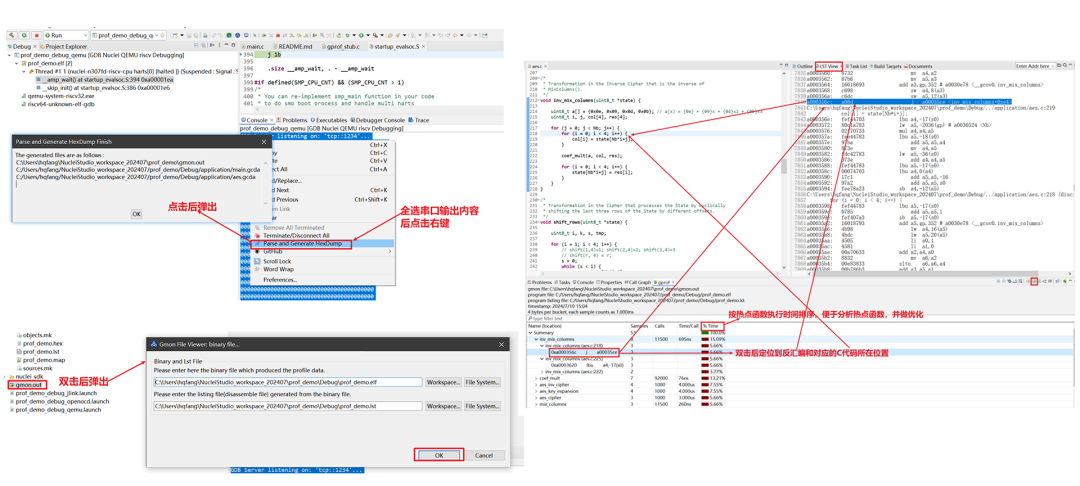Image resolution: width=1080 pixels, height=486 pixels.
Task: Cancel the Gmon File Viewer dialog
Action: pyautogui.click(x=484, y=455)
